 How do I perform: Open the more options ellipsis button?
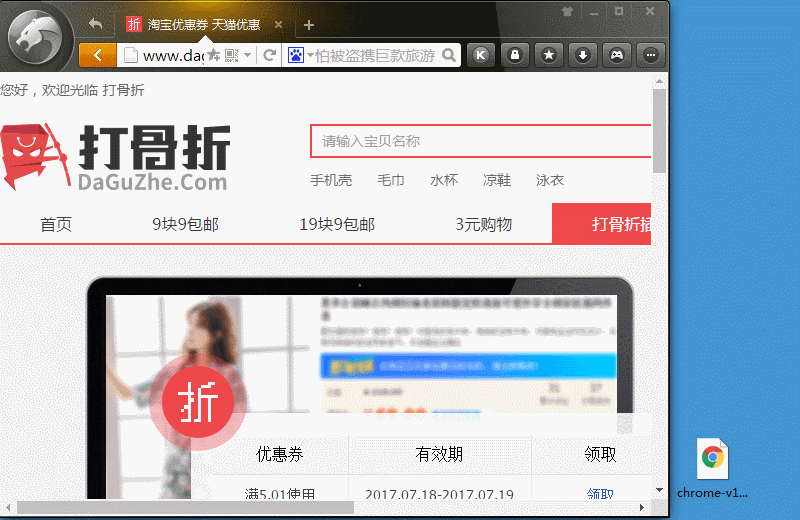pyautogui.click(x=650, y=55)
